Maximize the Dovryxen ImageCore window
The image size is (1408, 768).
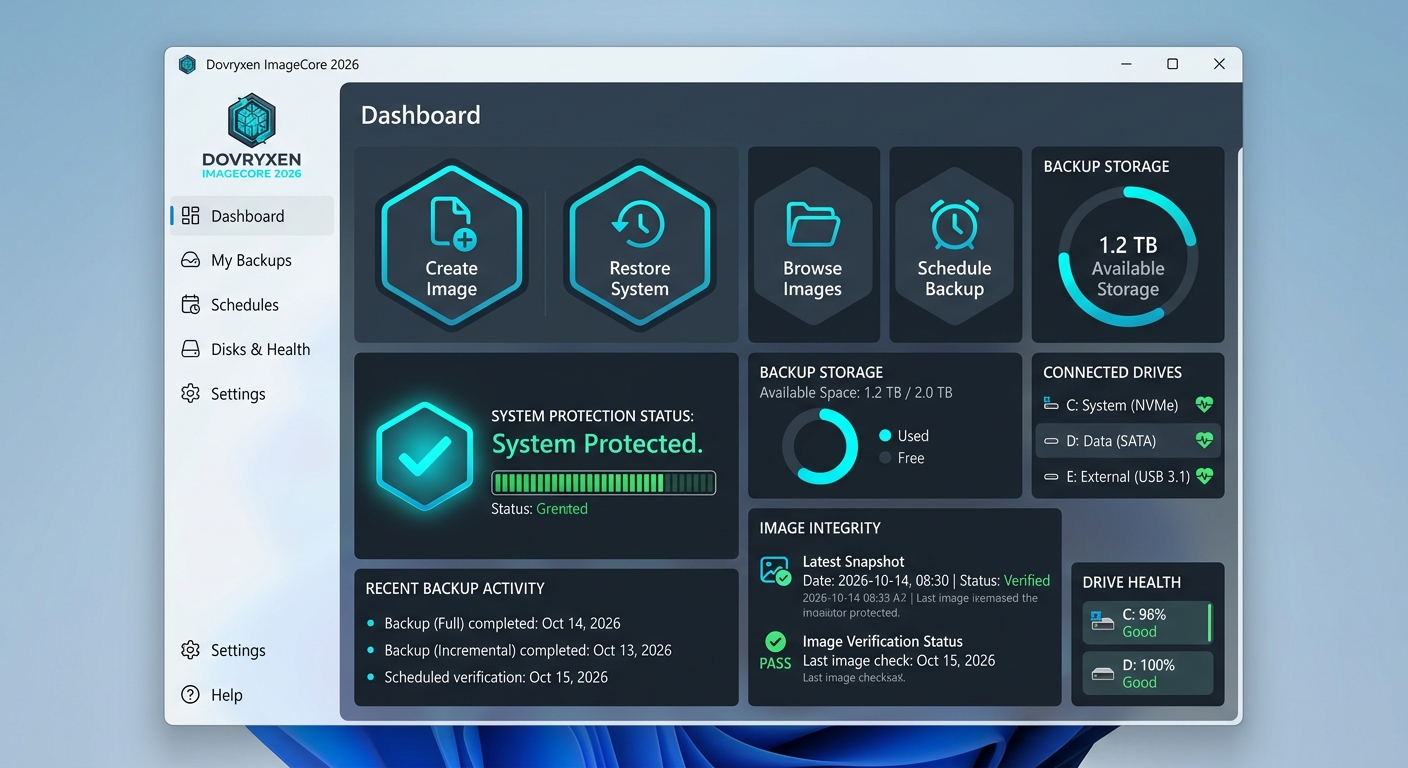[x=1173, y=64]
